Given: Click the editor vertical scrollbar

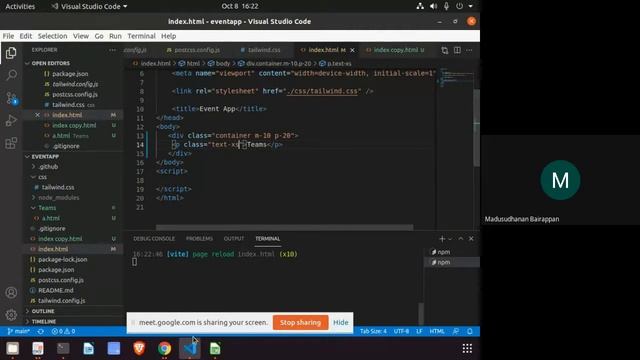Looking at the screenshot, I should click(x=476, y=127).
